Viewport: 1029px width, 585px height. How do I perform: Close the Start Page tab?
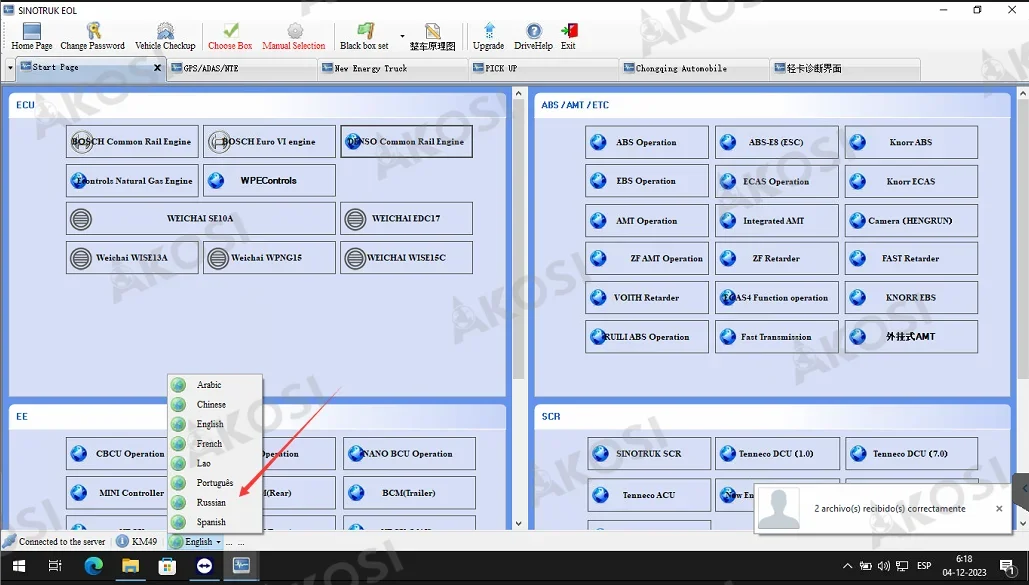tap(158, 68)
